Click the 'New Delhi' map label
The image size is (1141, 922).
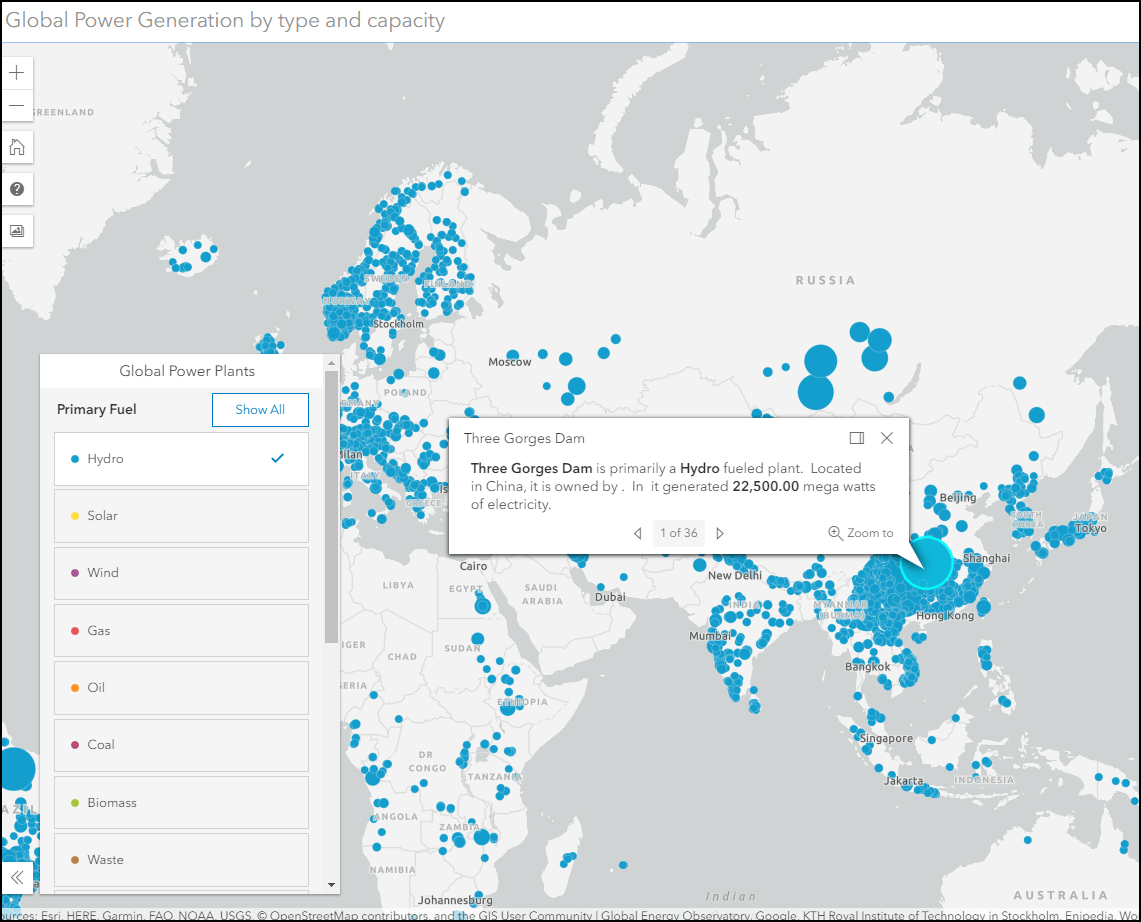coord(734,576)
